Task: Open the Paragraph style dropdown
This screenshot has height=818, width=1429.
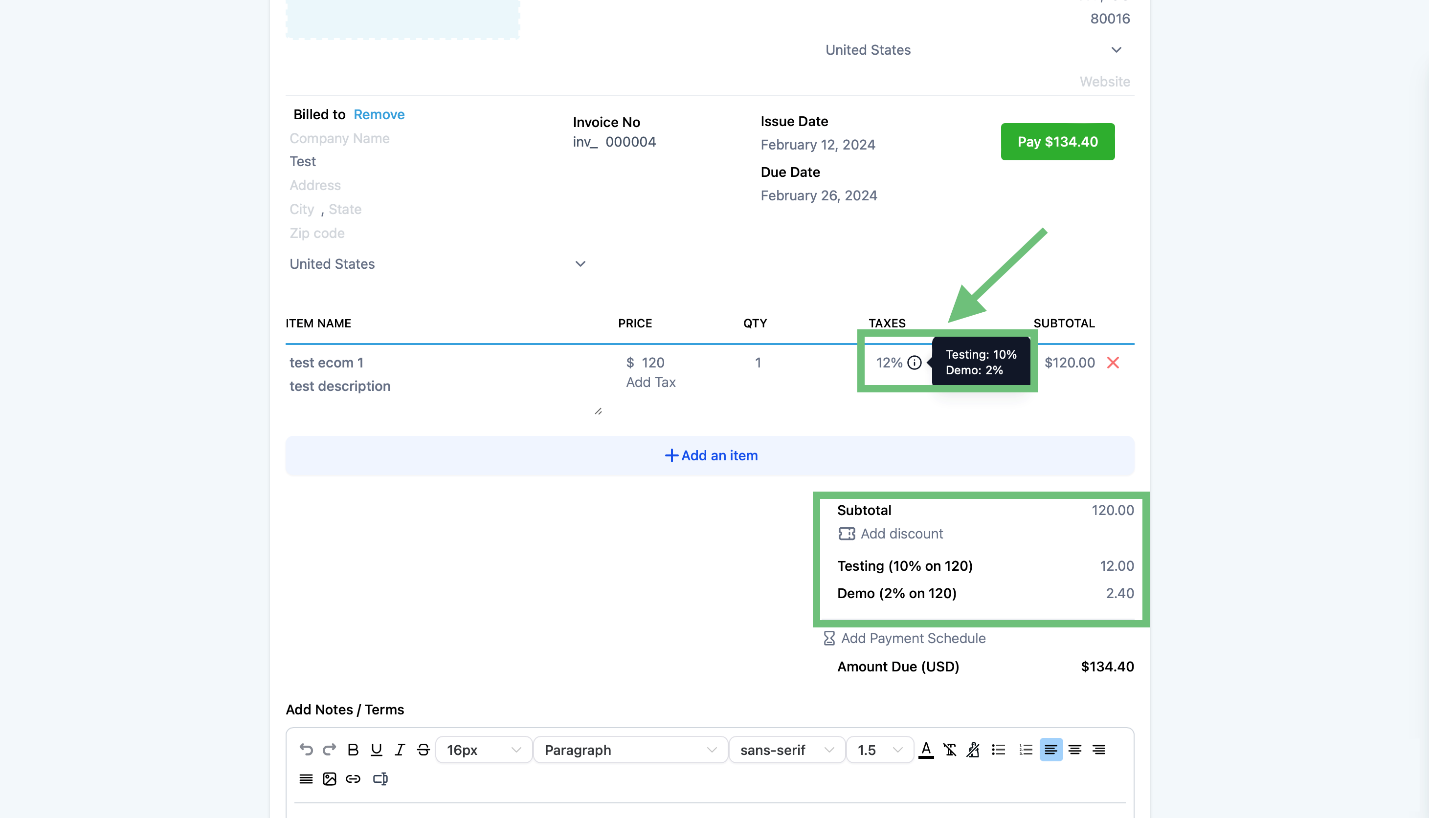Action: coord(630,750)
